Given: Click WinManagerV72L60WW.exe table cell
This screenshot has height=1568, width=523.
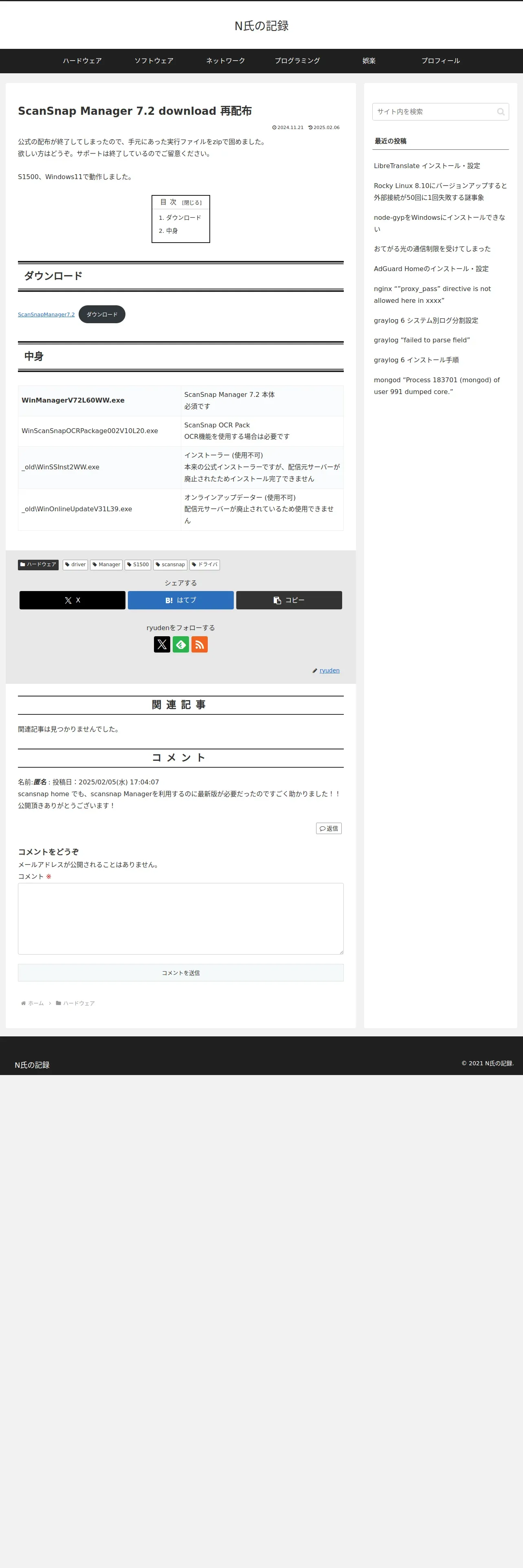Looking at the screenshot, I should [x=99, y=401].
